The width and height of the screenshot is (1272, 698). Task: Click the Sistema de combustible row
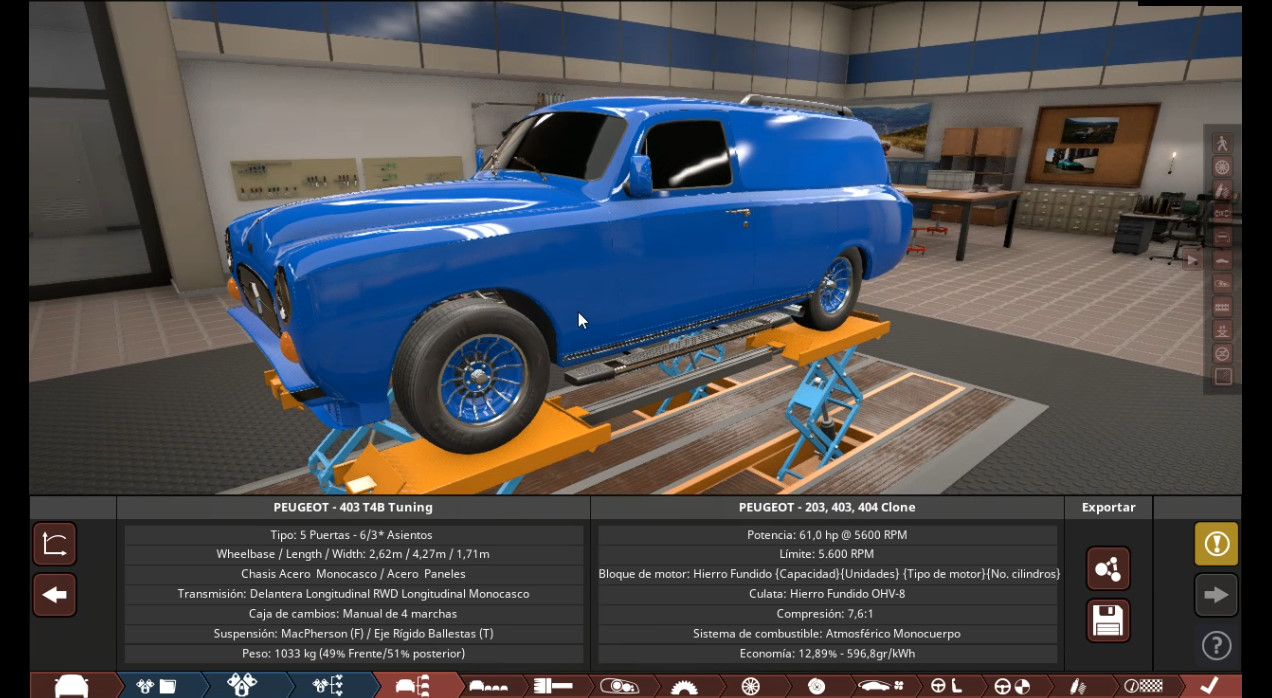pos(827,634)
